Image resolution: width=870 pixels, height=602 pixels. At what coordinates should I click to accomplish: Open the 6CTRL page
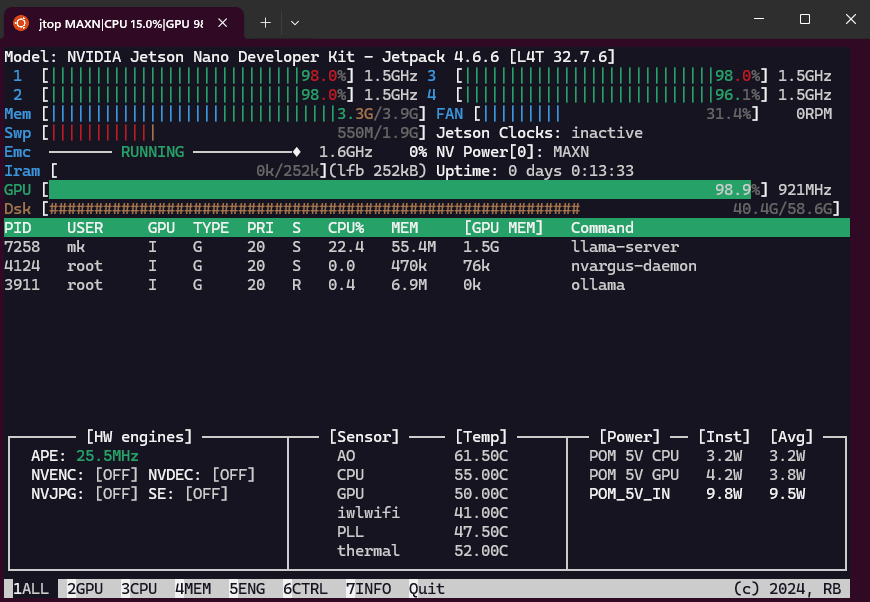(x=305, y=589)
